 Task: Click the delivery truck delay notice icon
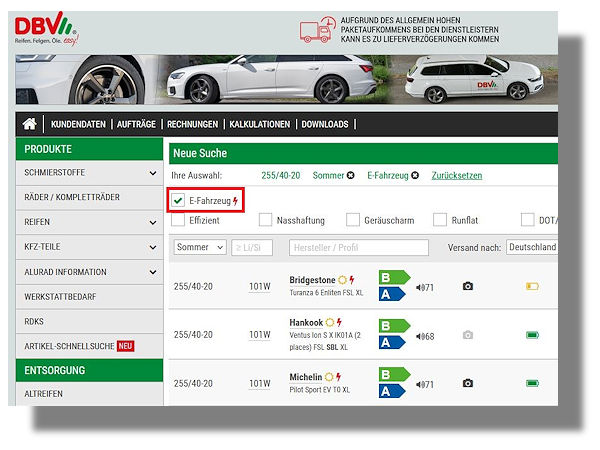(x=318, y=29)
